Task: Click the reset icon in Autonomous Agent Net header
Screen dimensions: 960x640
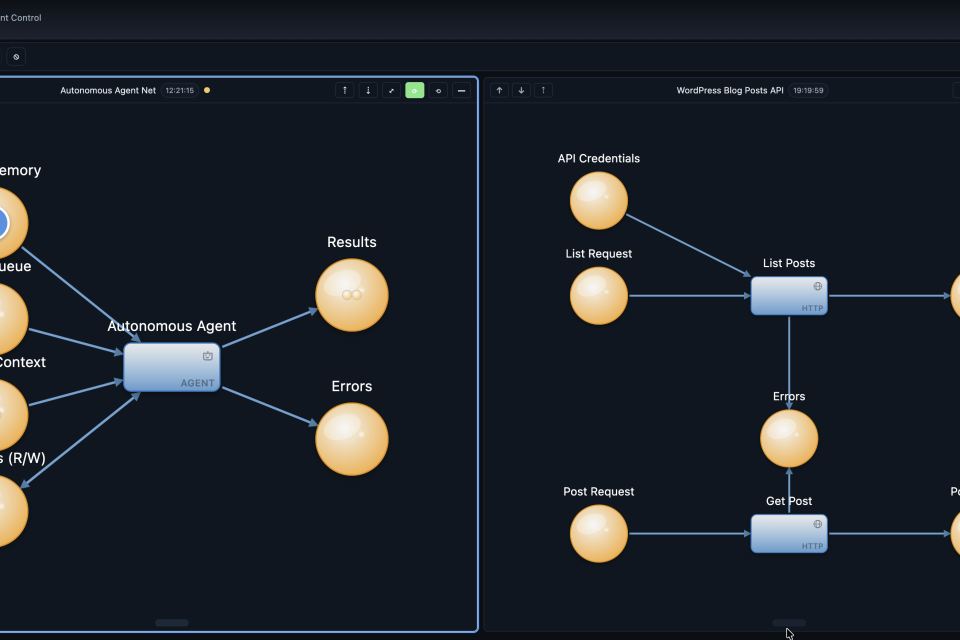Action: [438, 90]
